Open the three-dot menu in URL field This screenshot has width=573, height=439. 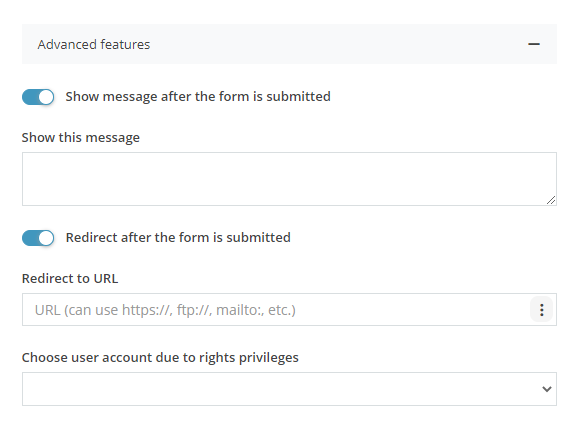point(542,310)
